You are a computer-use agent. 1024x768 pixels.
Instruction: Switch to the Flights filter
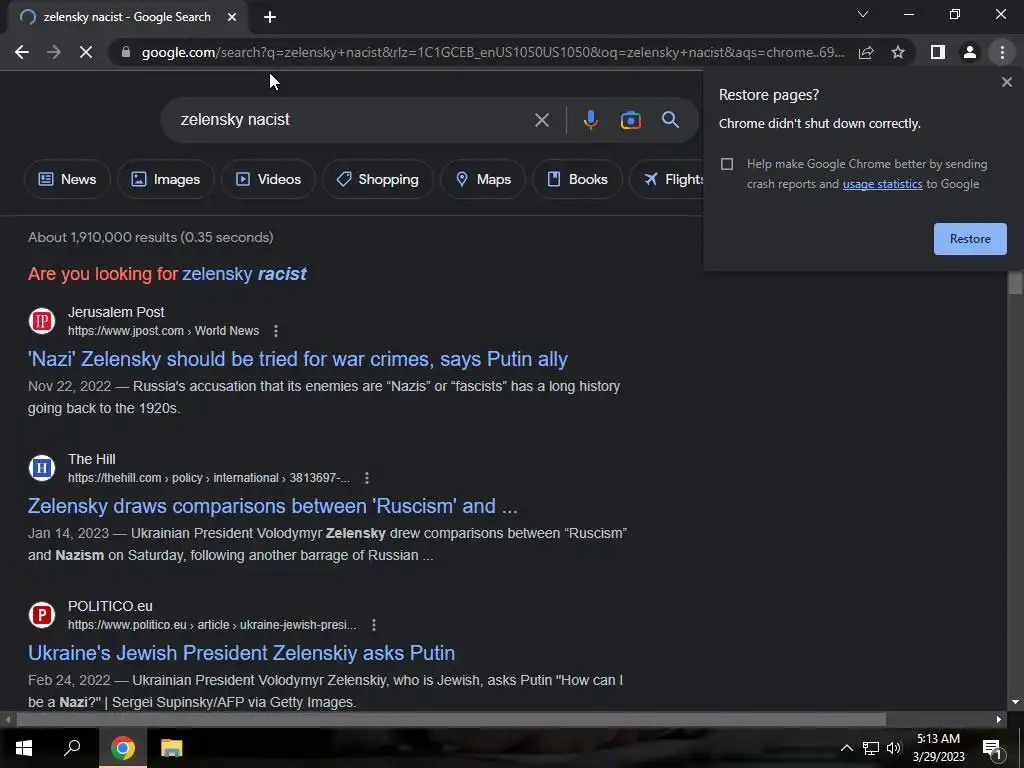coord(667,179)
